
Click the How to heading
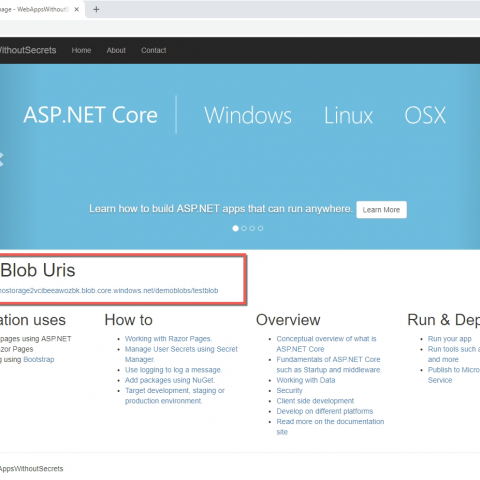coord(129,320)
